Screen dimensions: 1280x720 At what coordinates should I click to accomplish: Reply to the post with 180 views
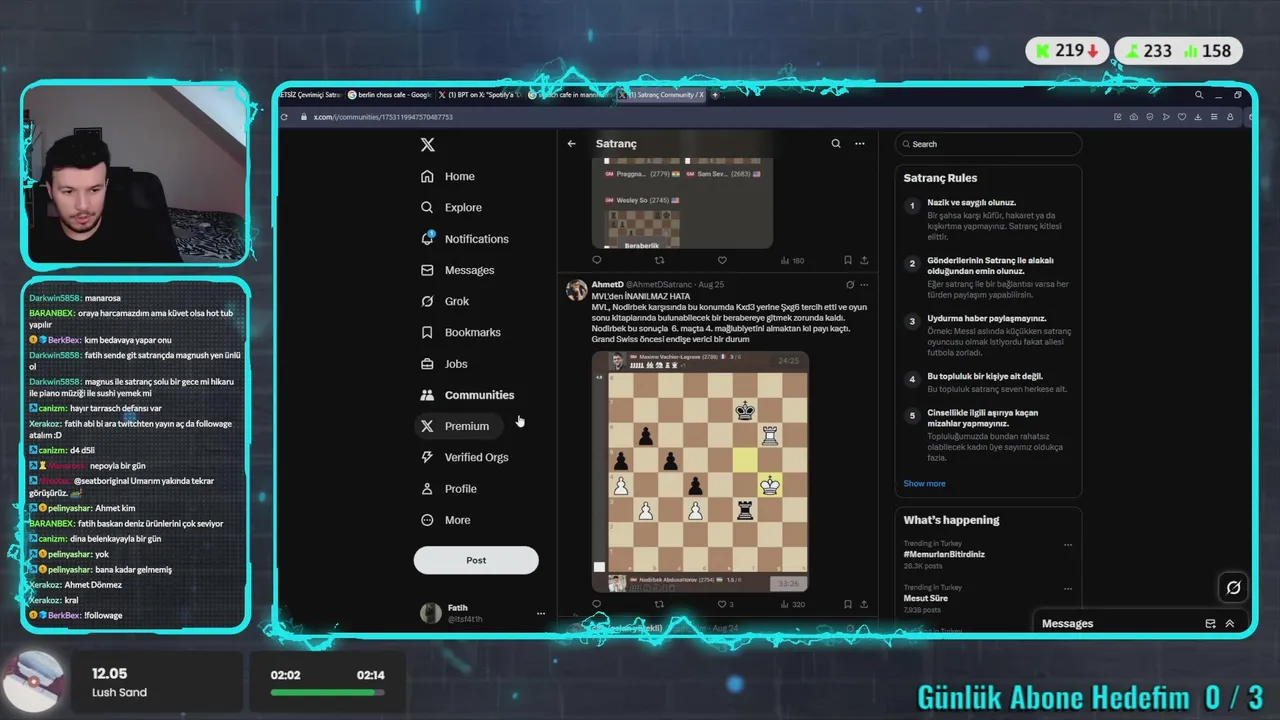597,260
